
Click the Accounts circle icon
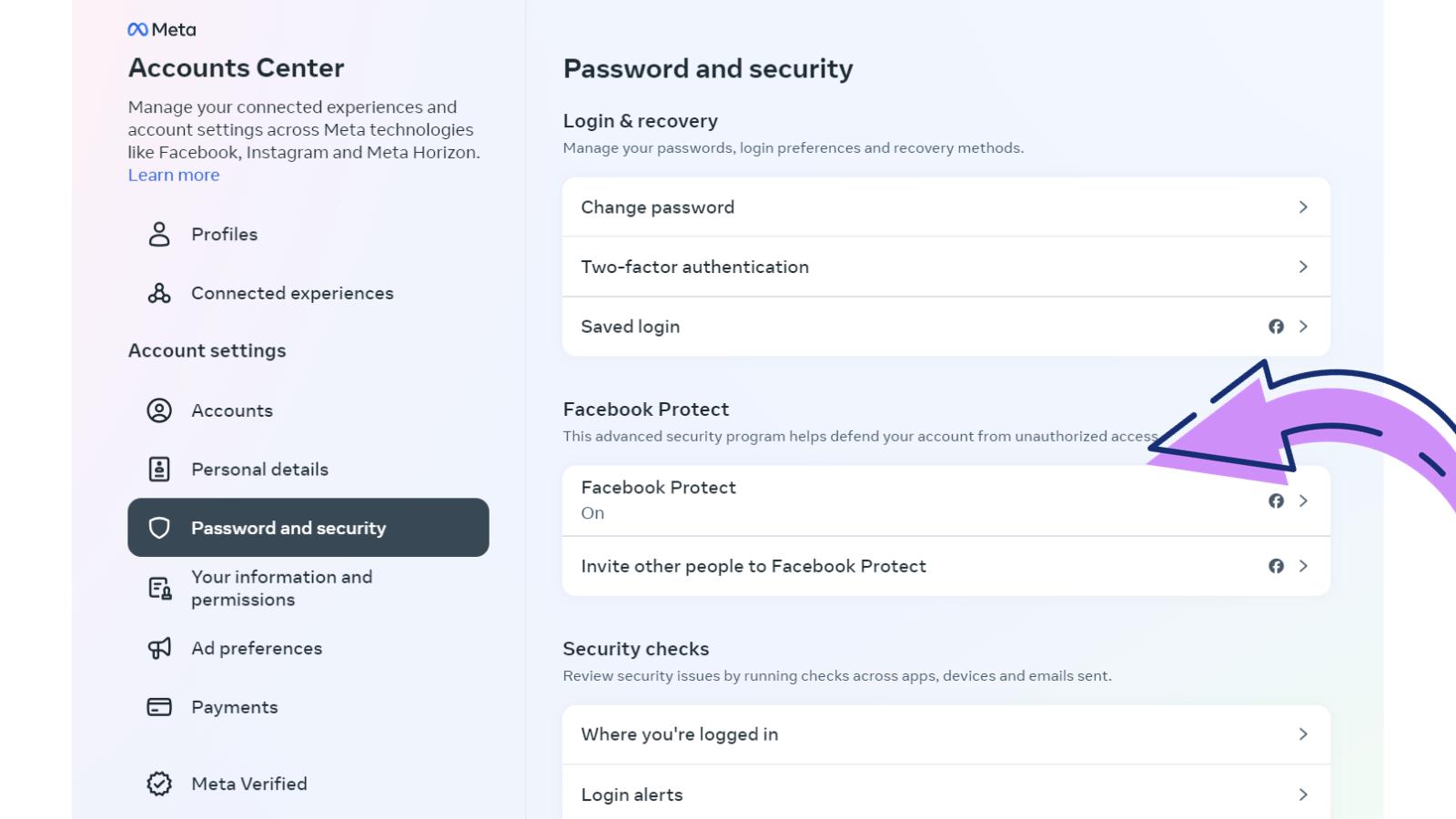159,410
